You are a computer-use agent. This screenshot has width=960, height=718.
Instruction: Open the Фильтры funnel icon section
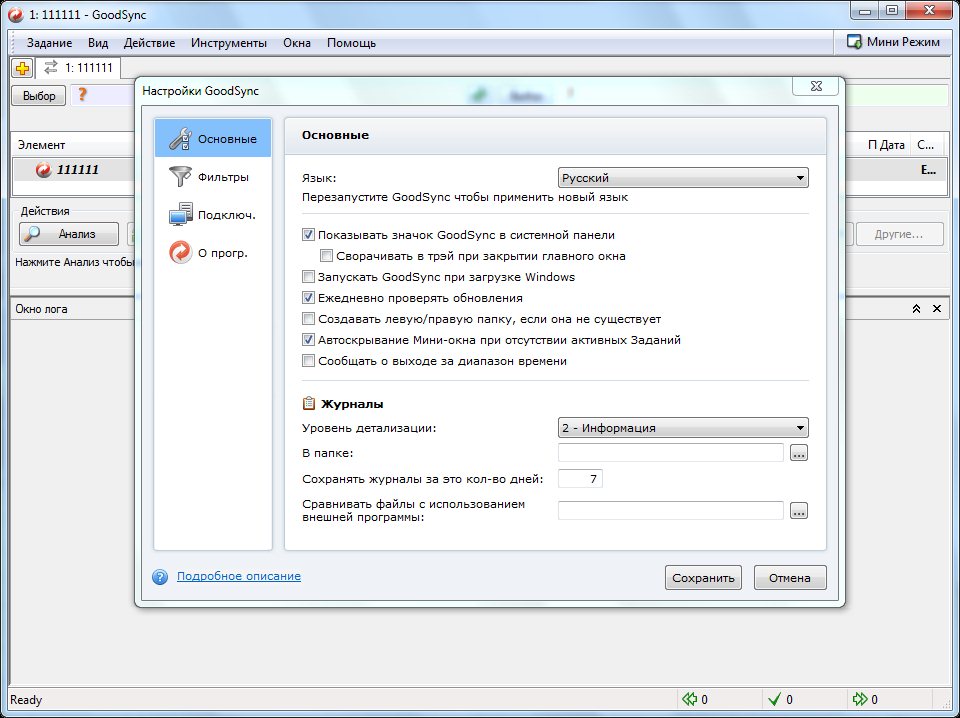click(x=180, y=177)
